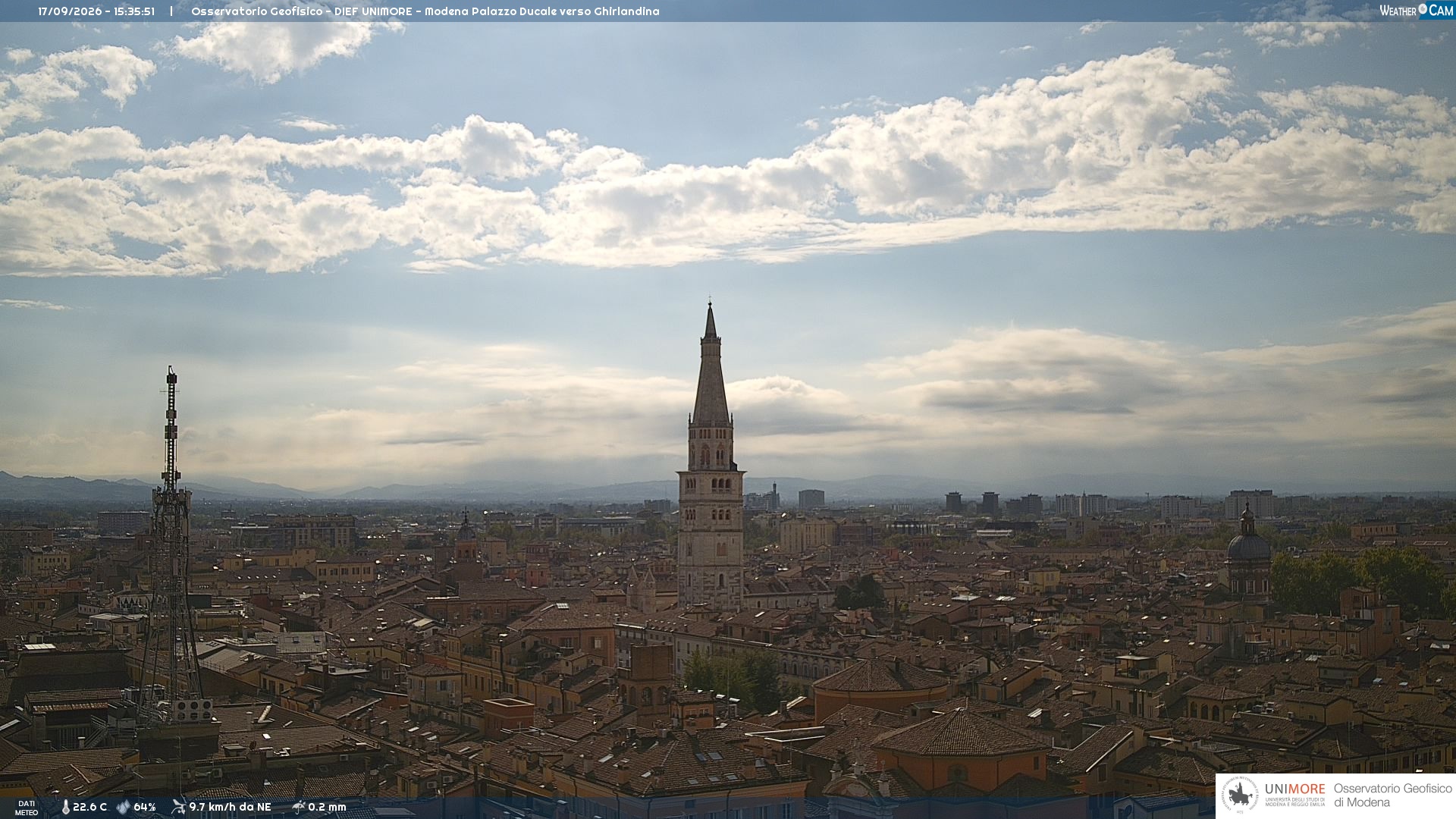Click the UNIMORE logo text
The width and height of the screenshot is (1456, 819).
[1294, 789]
